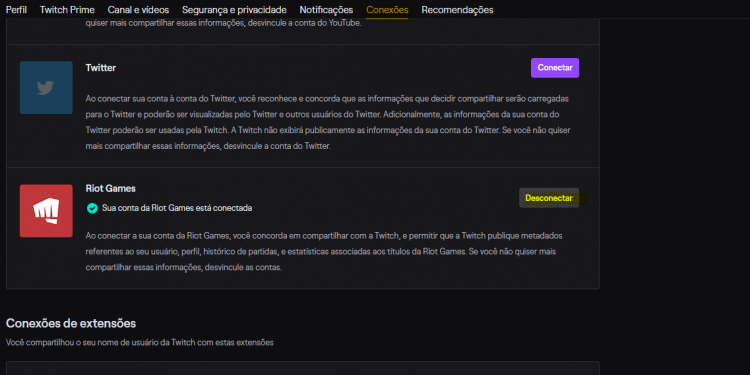Click 'Sua conta da Riot Games está conectada'

click(x=177, y=209)
